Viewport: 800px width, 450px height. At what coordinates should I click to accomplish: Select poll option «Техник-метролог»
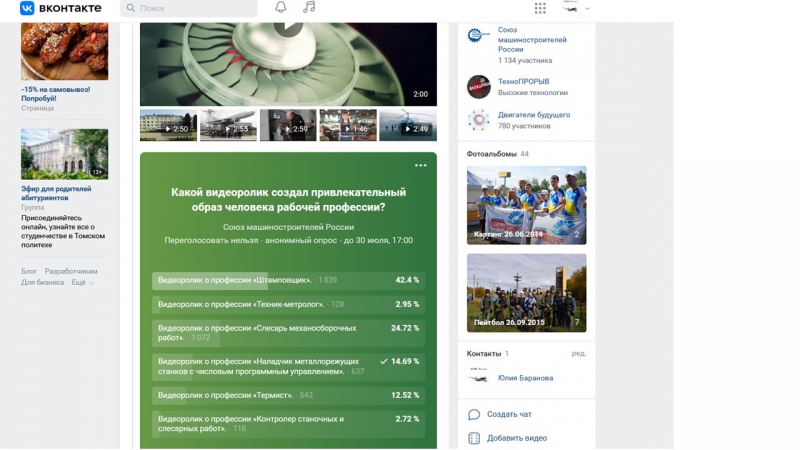coord(288,304)
